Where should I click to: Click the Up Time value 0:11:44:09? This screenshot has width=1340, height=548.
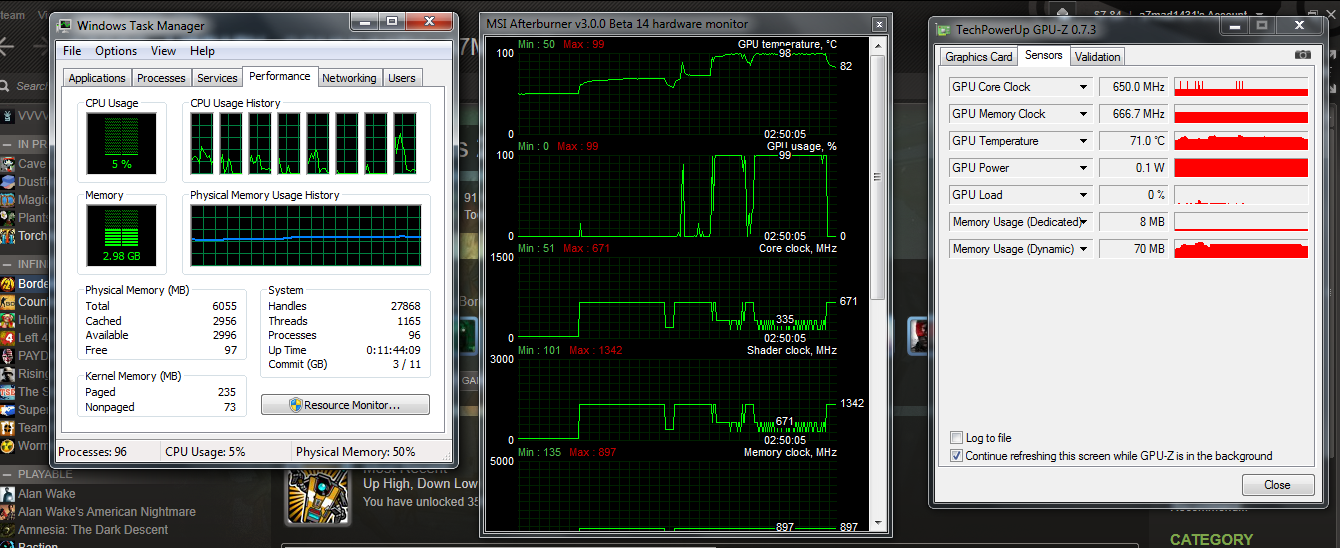[394, 350]
